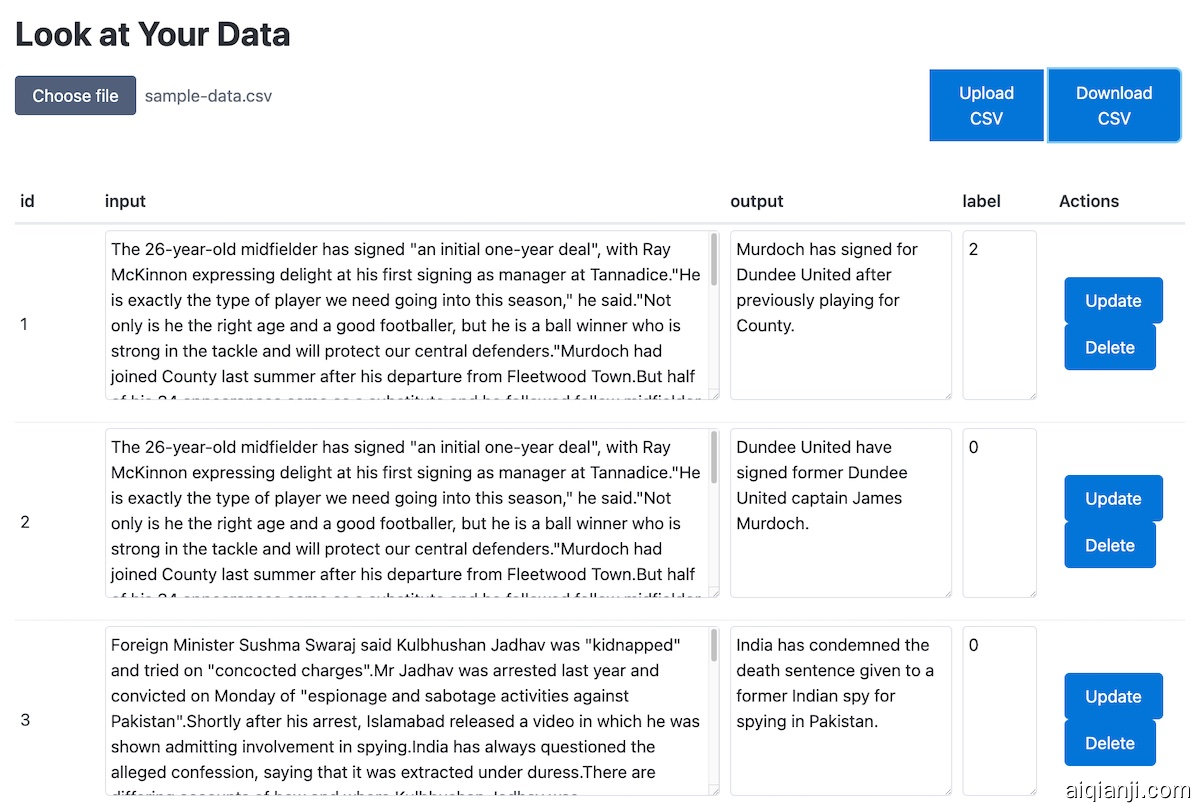Click the label field containing 2
The height and width of the screenshot is (812, 1200).
(x=998, y=315)
